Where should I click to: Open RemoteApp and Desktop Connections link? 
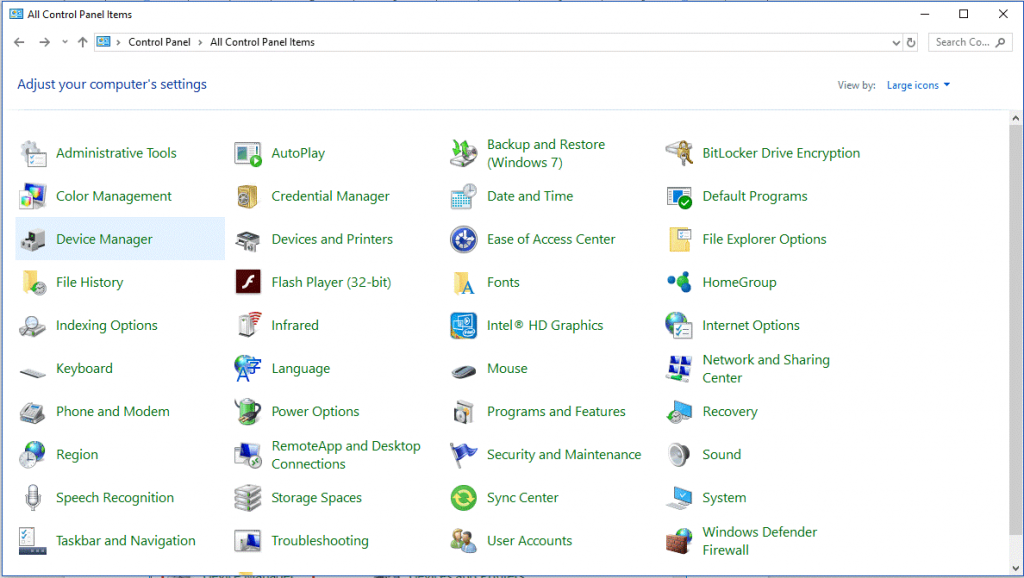(346, 455)
